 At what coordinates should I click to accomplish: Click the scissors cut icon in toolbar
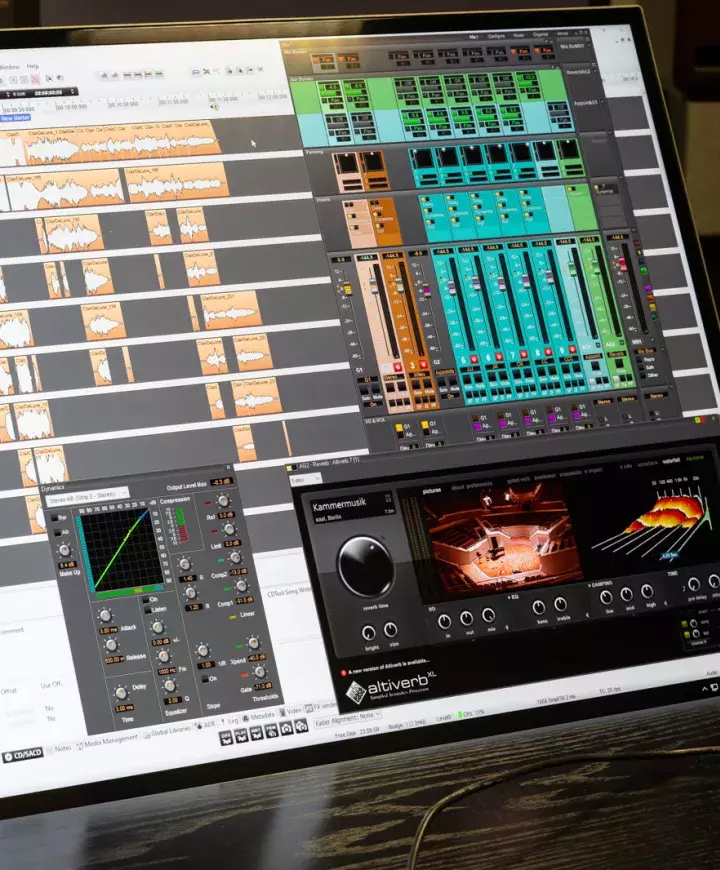click(206, 72)
